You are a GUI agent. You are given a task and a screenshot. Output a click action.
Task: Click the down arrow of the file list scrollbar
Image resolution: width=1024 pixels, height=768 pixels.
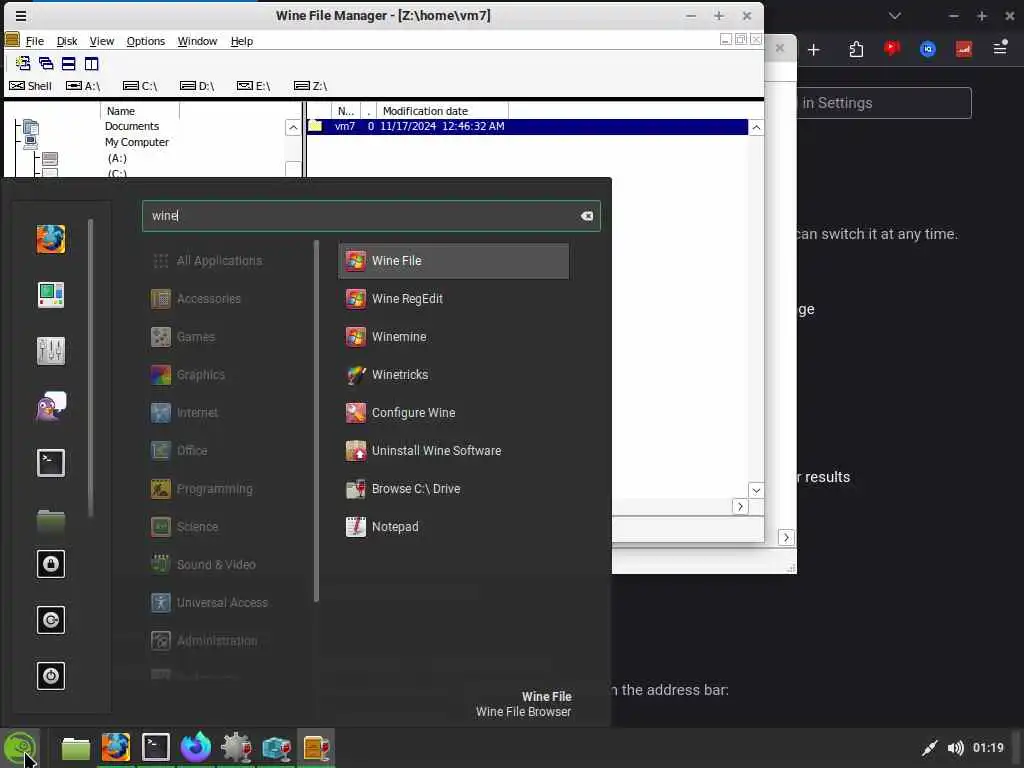756,490
